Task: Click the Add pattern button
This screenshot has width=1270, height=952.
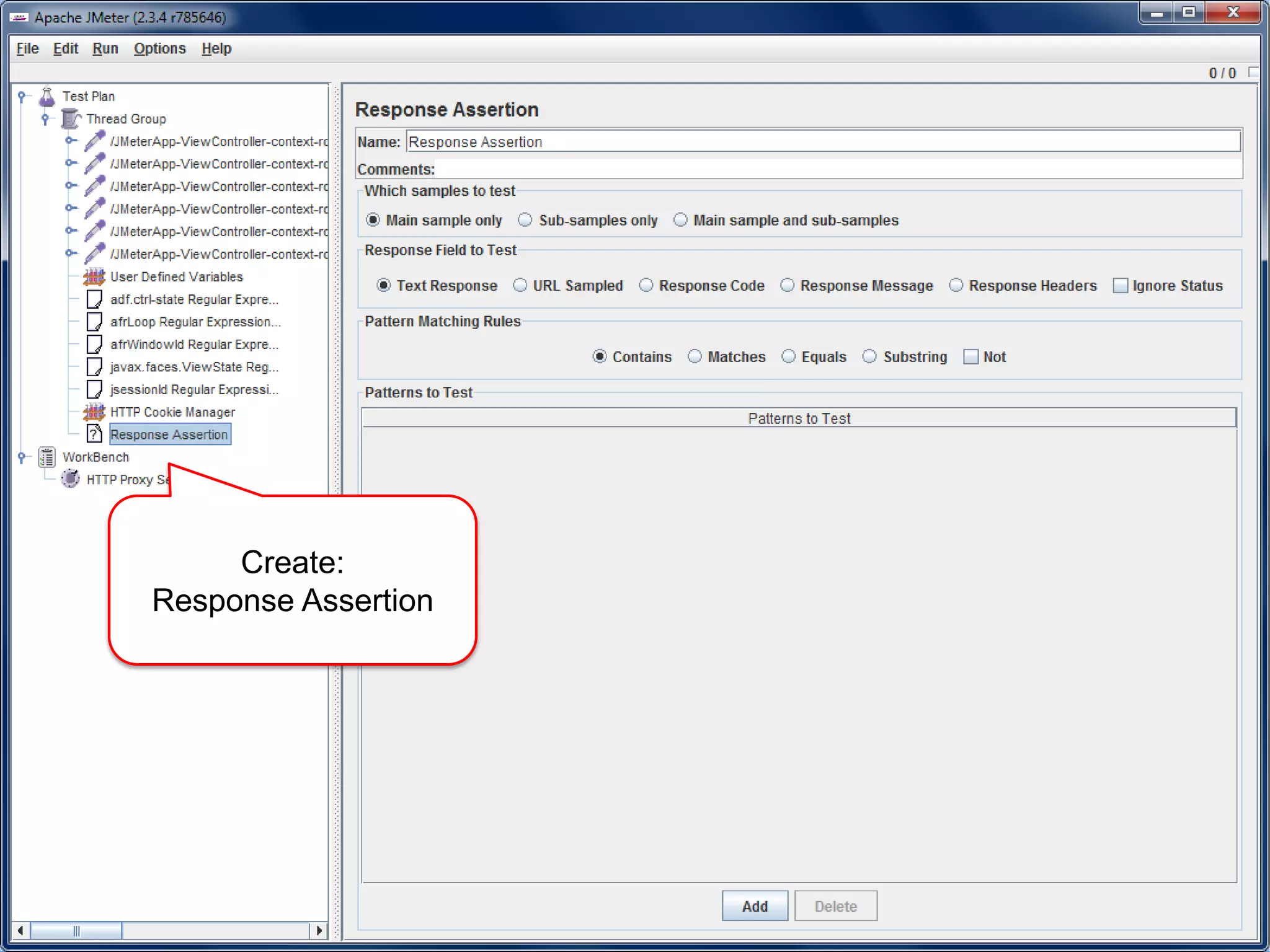Action: pyautogui.click(x=755, y=906)
